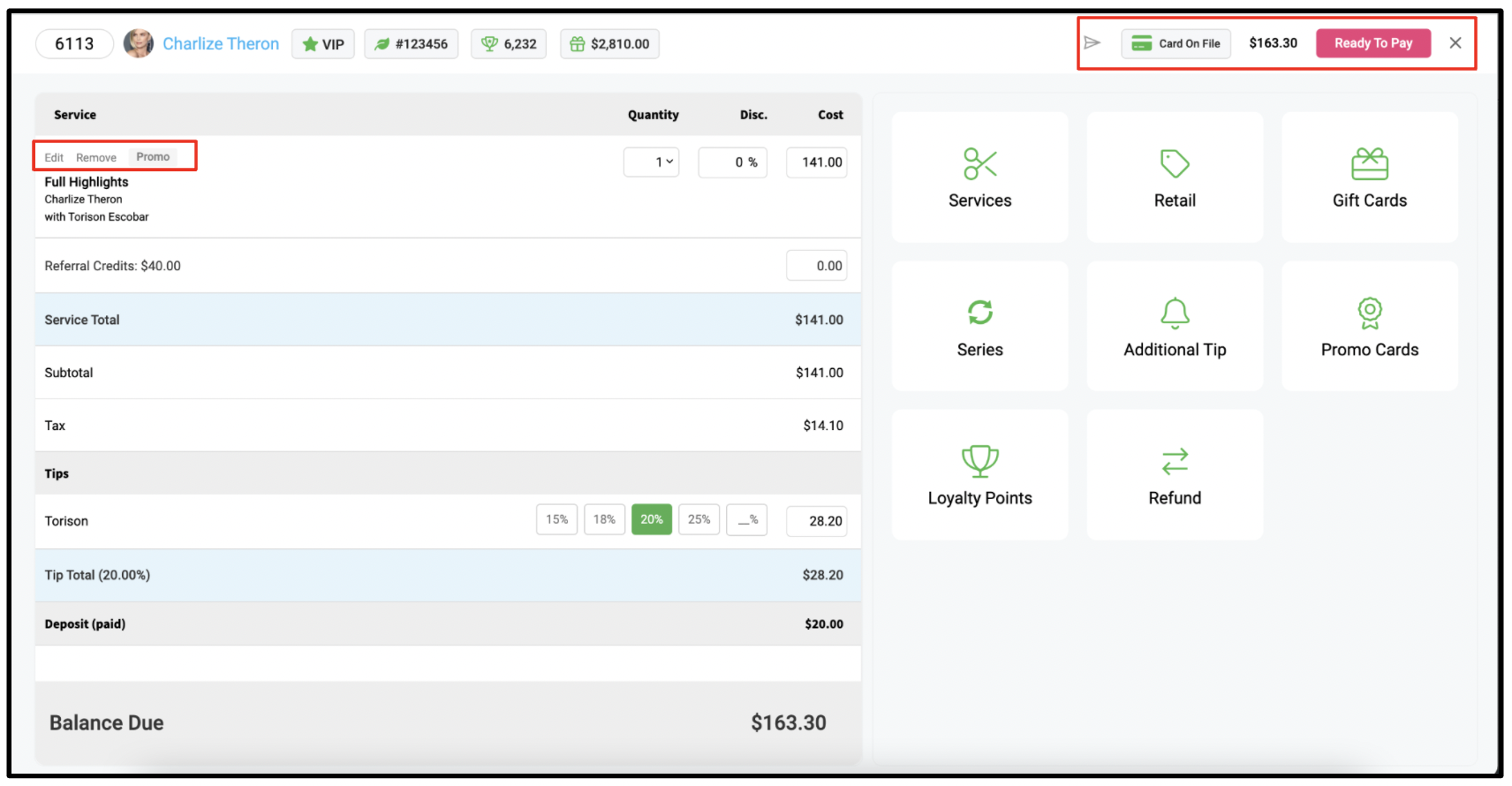The height and width of the screenshot is (786, 1512).
Task: Open the Services tile
Action: pos(979,177)
